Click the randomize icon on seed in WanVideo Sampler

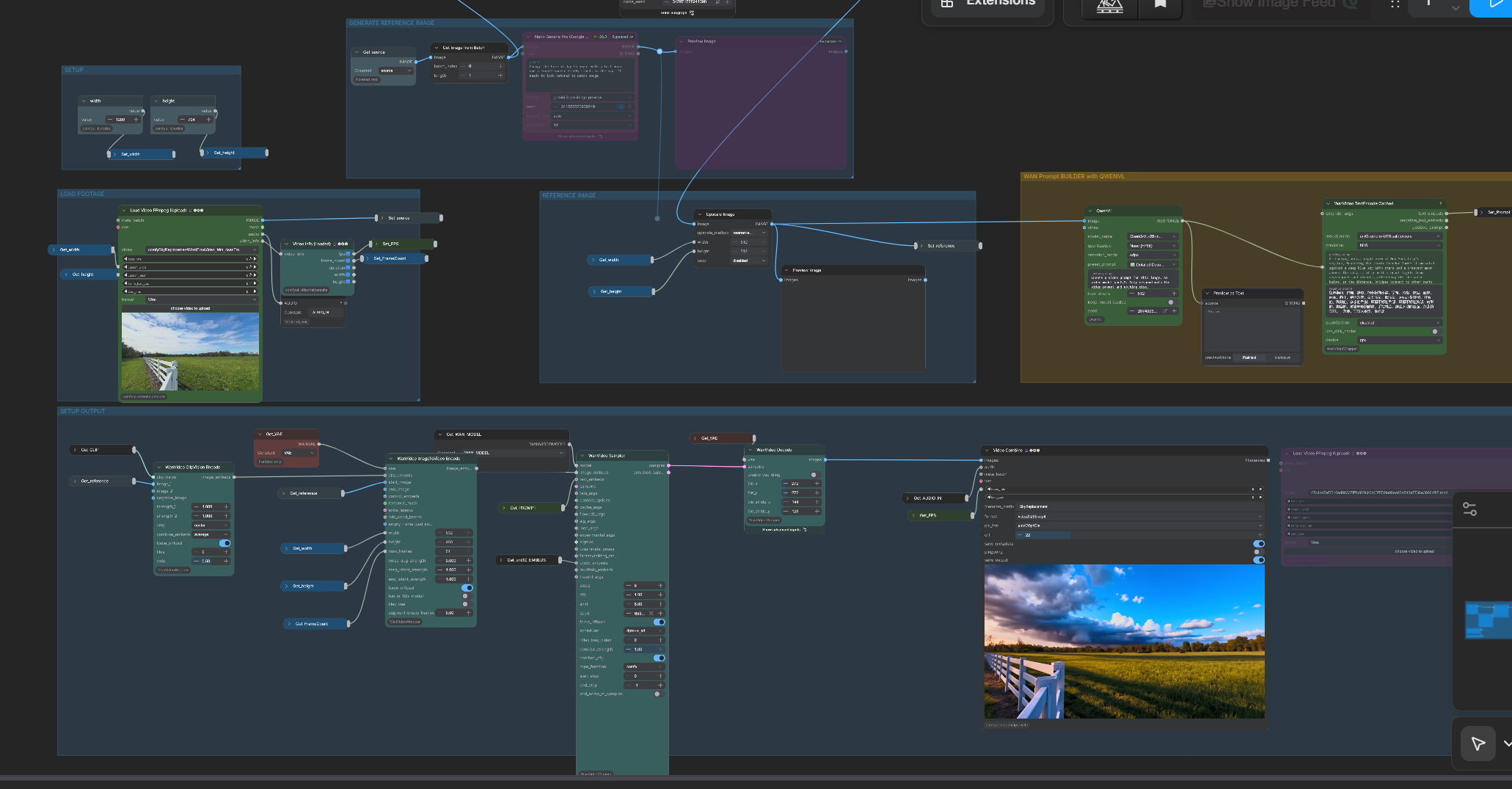[x=651, y=613]
